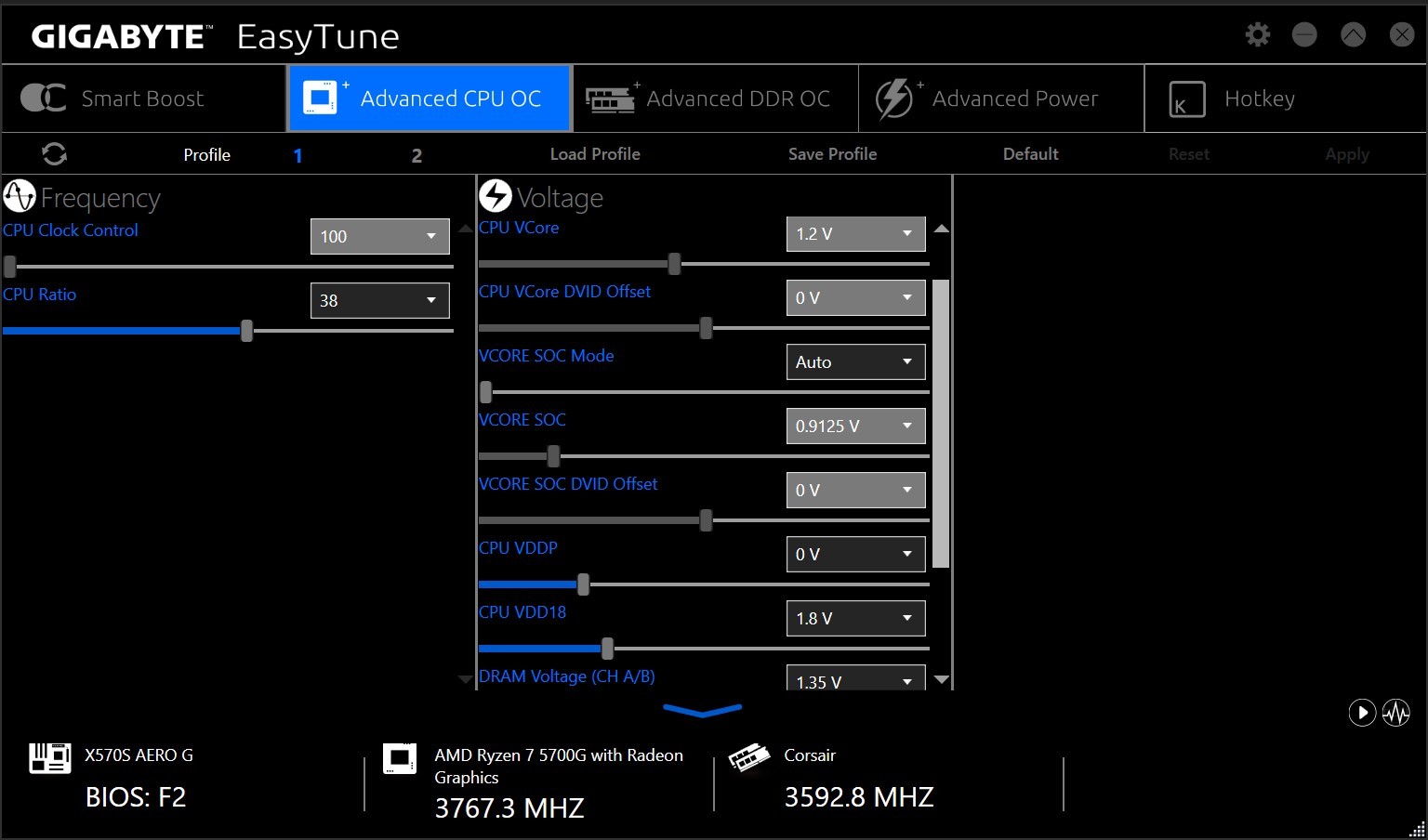Viewport: 1428px width, 840px height.
Task: Open EasyTune settings gear
Action: coord(1258,35)
